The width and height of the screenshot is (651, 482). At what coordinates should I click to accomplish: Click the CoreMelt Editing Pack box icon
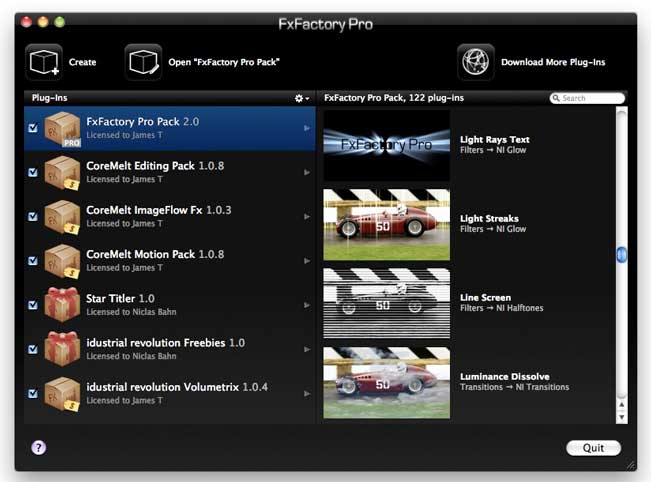(x=62, y=173)
